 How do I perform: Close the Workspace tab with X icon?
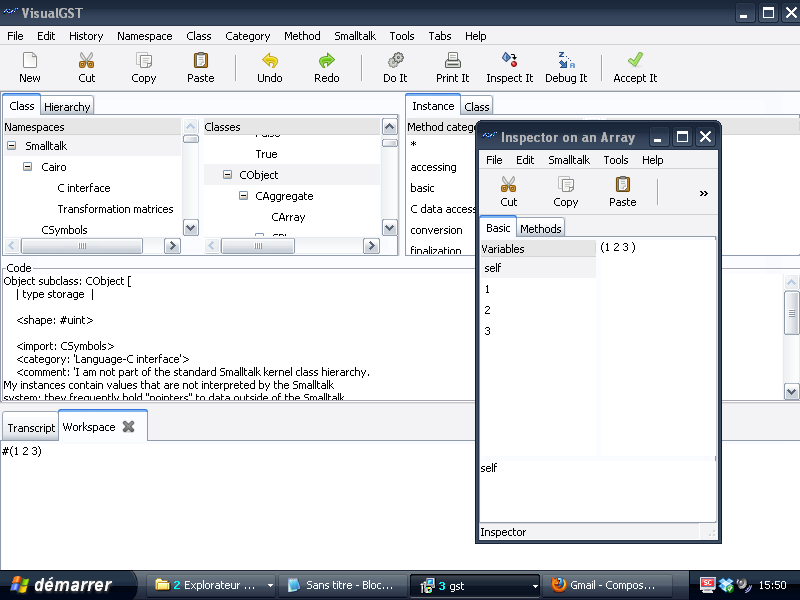(x=129, y=427)
